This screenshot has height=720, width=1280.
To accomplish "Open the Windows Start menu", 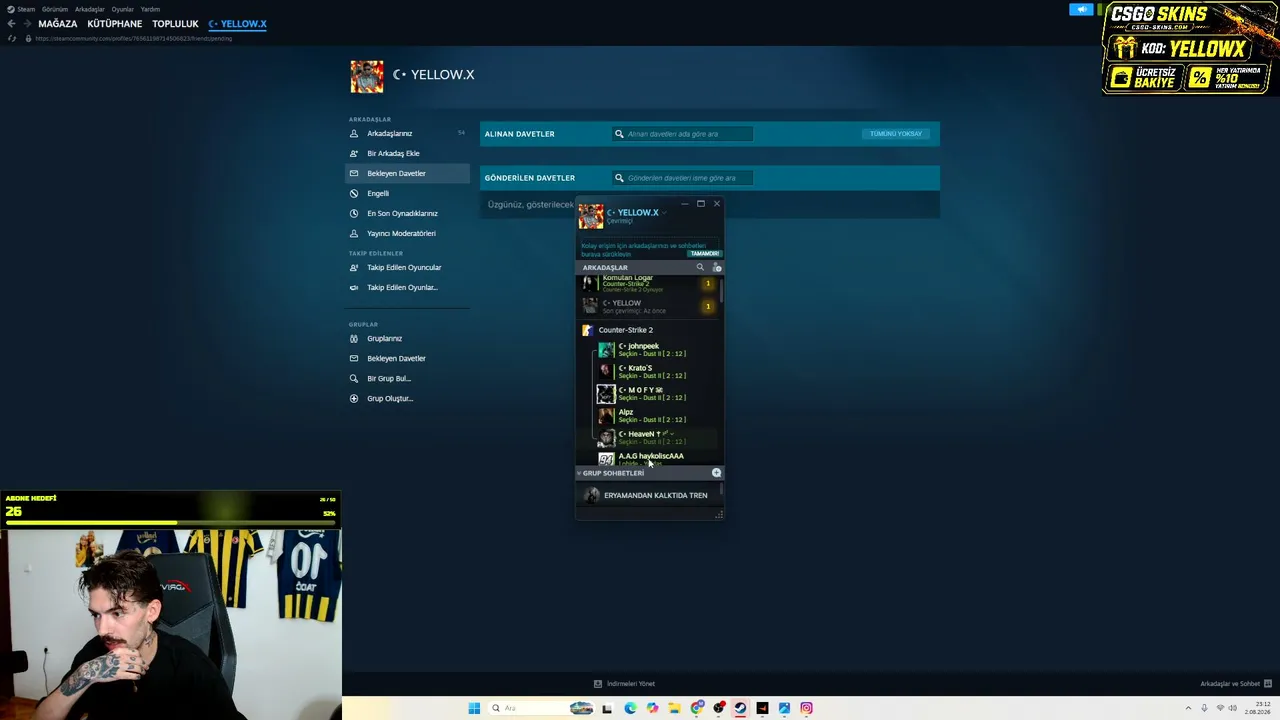I will point(474,708).
